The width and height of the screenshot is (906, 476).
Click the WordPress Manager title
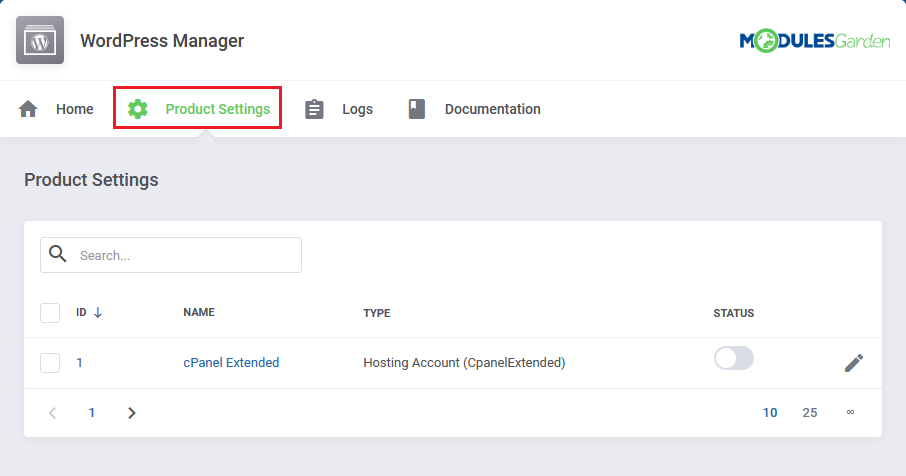click(x=162, y=40)
